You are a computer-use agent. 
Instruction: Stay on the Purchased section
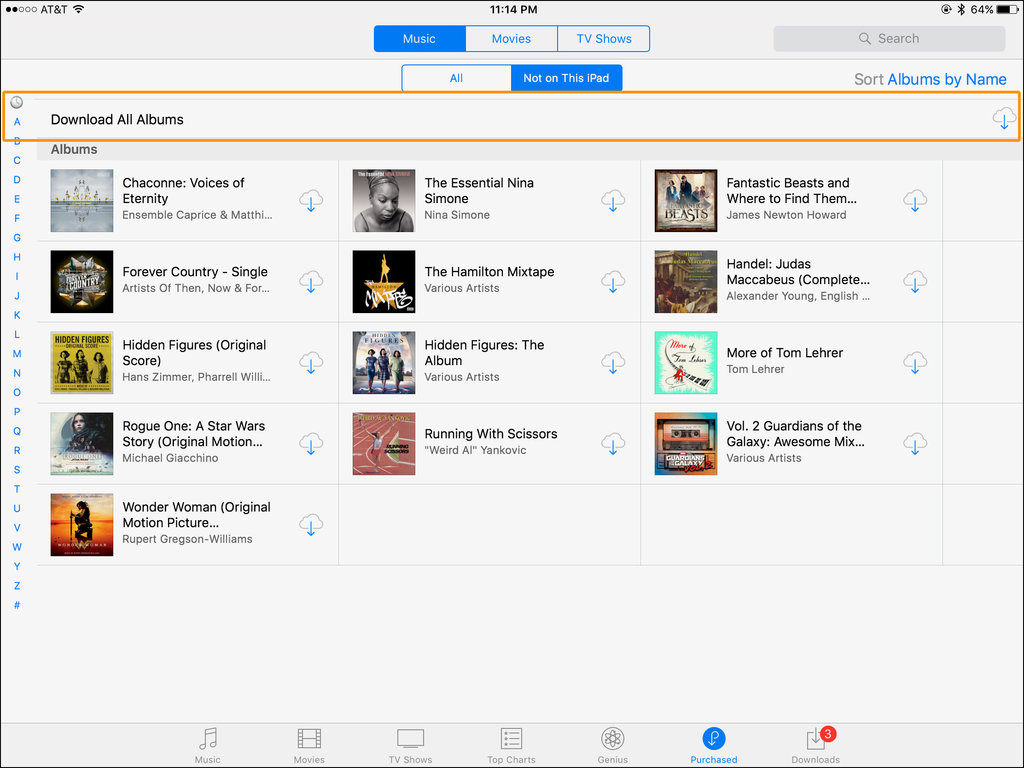tap(713, 745)
